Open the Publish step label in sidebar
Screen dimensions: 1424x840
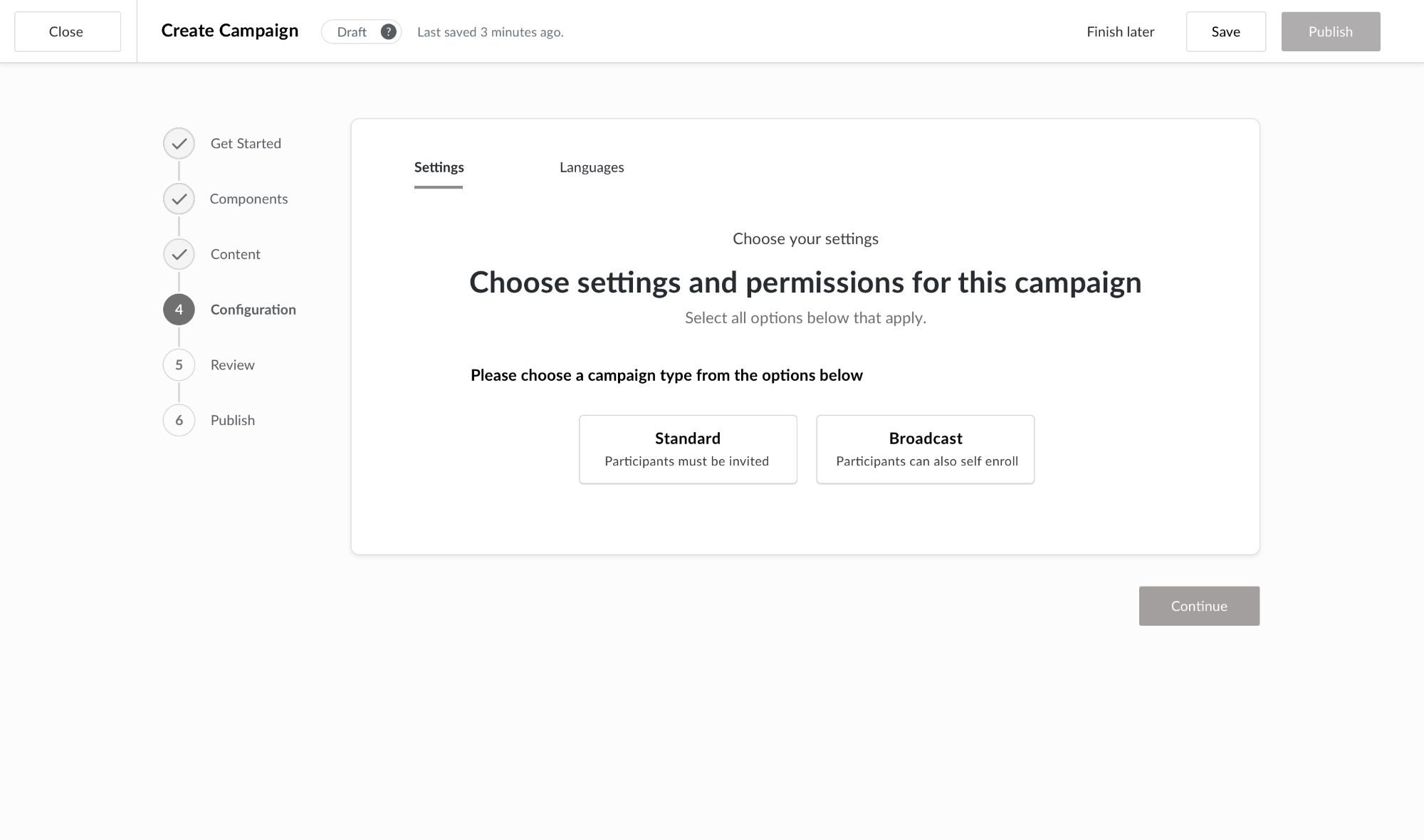pos(232,421)
